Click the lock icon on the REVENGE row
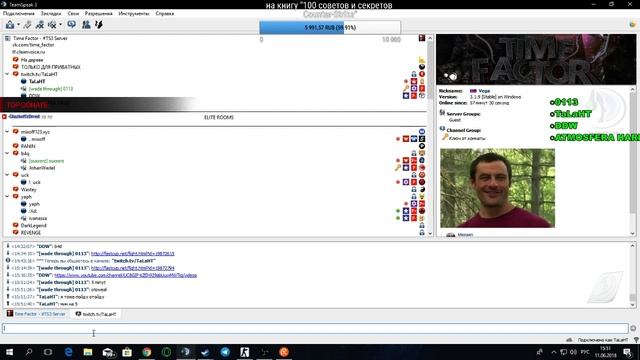 coord(422,233)
